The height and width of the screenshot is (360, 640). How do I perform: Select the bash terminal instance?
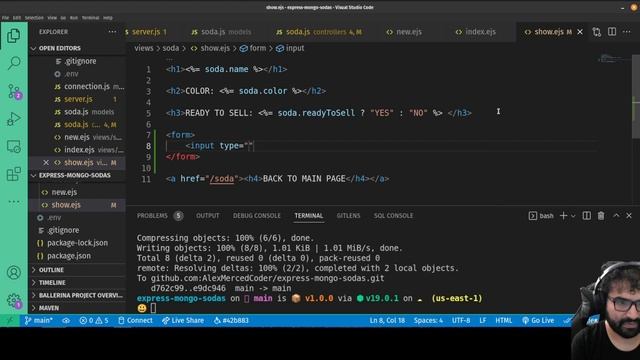pos(541,216)
